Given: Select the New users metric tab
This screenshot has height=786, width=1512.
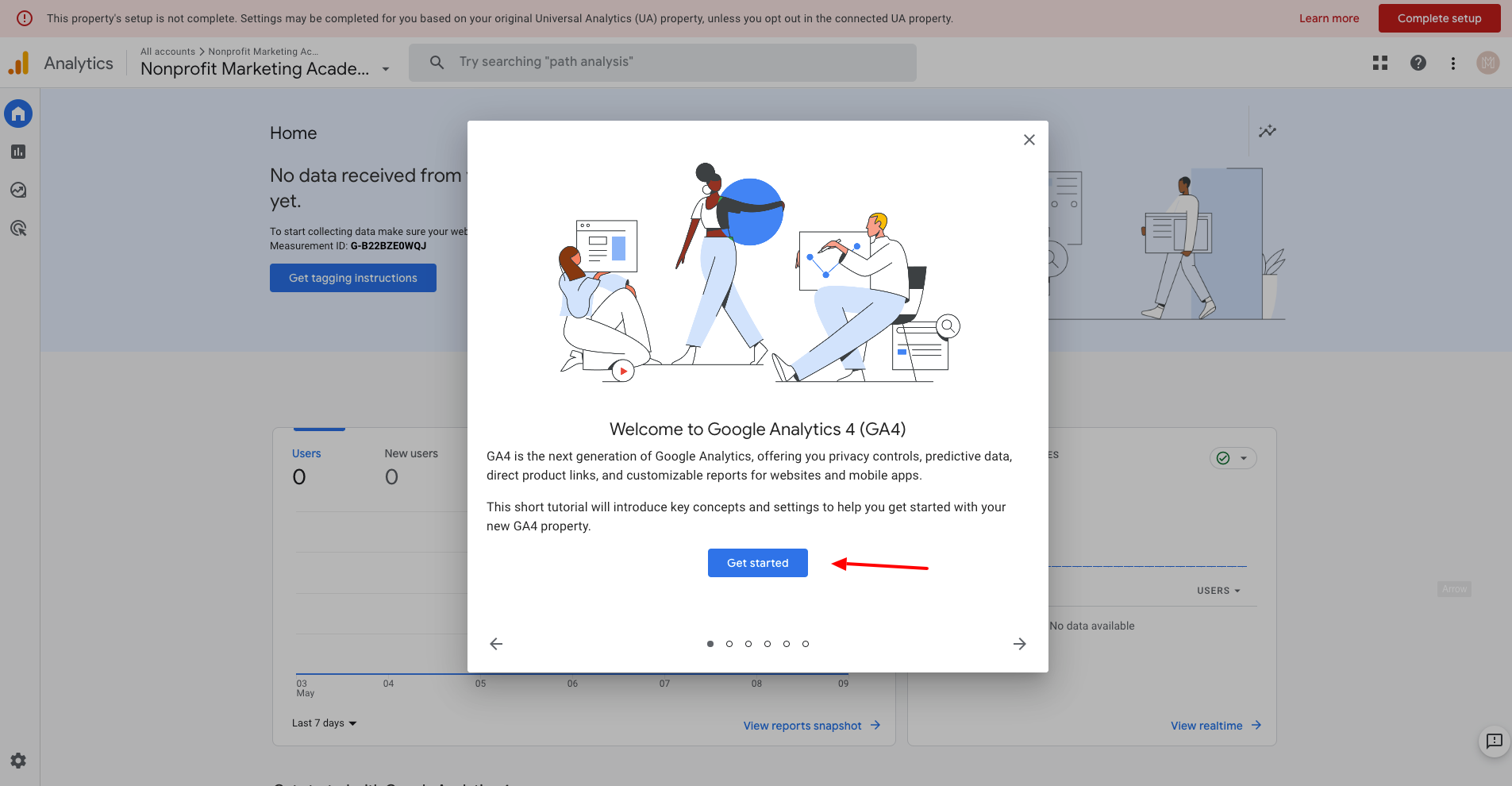Looking at the screenshot, I should pyautogui.click(x=411, y=466).
